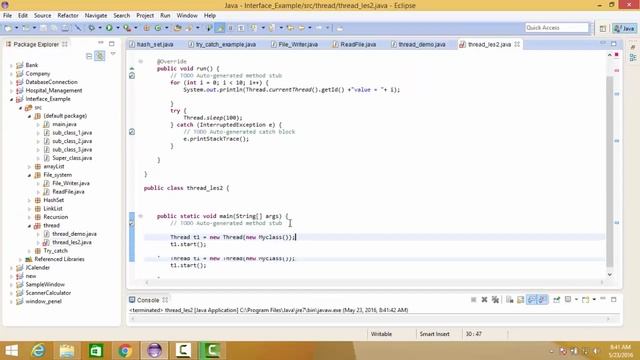This screenshot has height=360, width=640.
Task: Toggle Link with Editor in Package Explorer
Action: 100,56
